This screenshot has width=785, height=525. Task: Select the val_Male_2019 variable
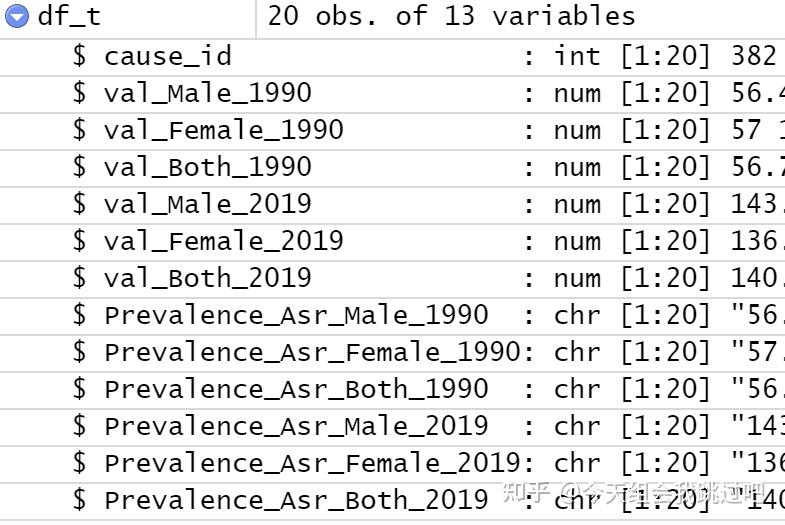207,204
